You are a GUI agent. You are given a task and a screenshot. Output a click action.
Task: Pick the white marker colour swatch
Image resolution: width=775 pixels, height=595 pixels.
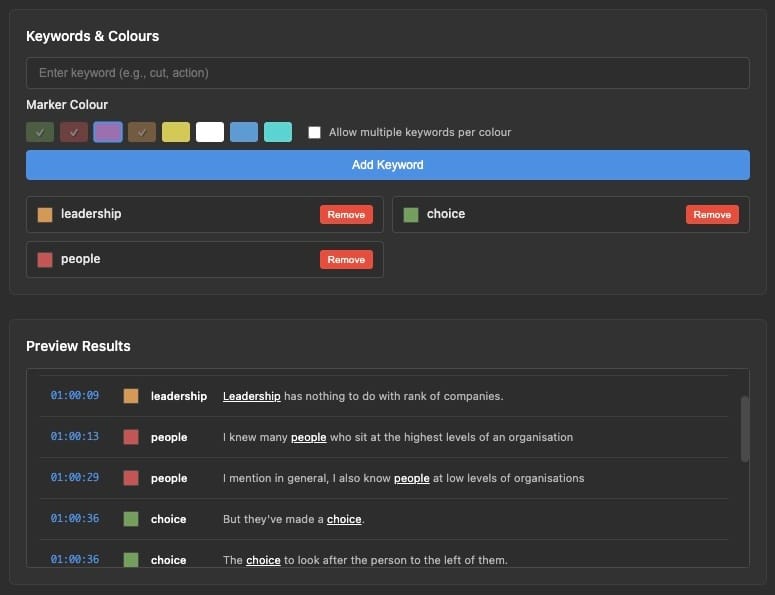[210, 132]
